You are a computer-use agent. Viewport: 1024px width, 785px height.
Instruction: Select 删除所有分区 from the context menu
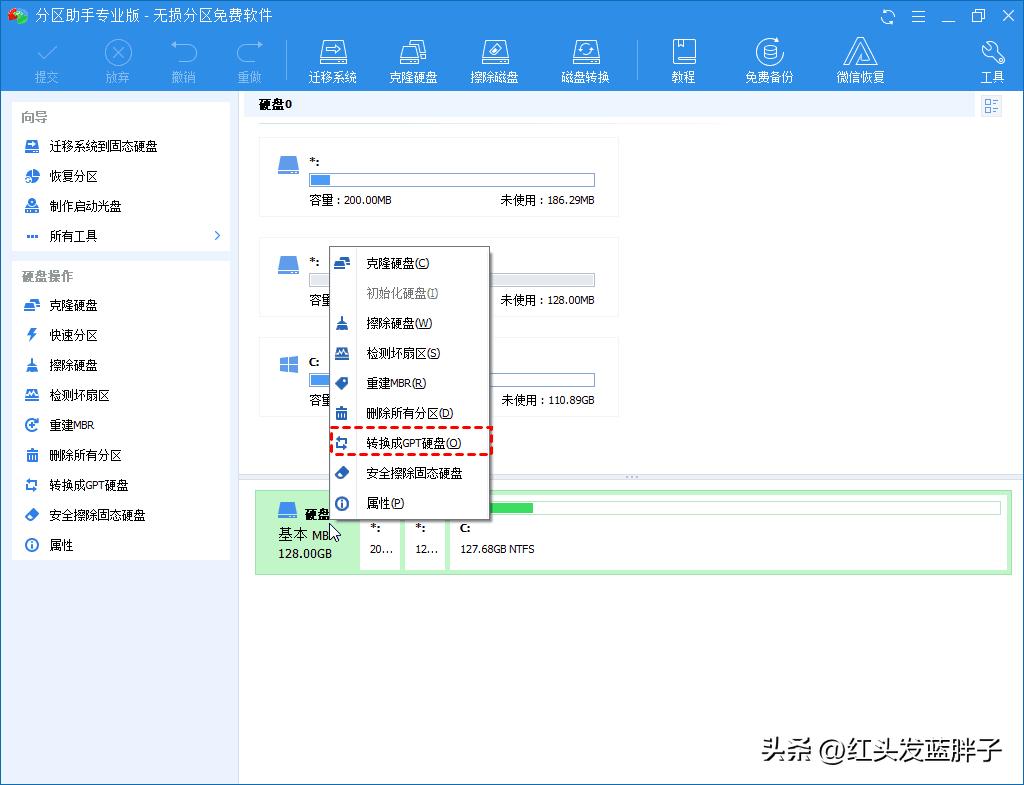(x=410, y=413)
